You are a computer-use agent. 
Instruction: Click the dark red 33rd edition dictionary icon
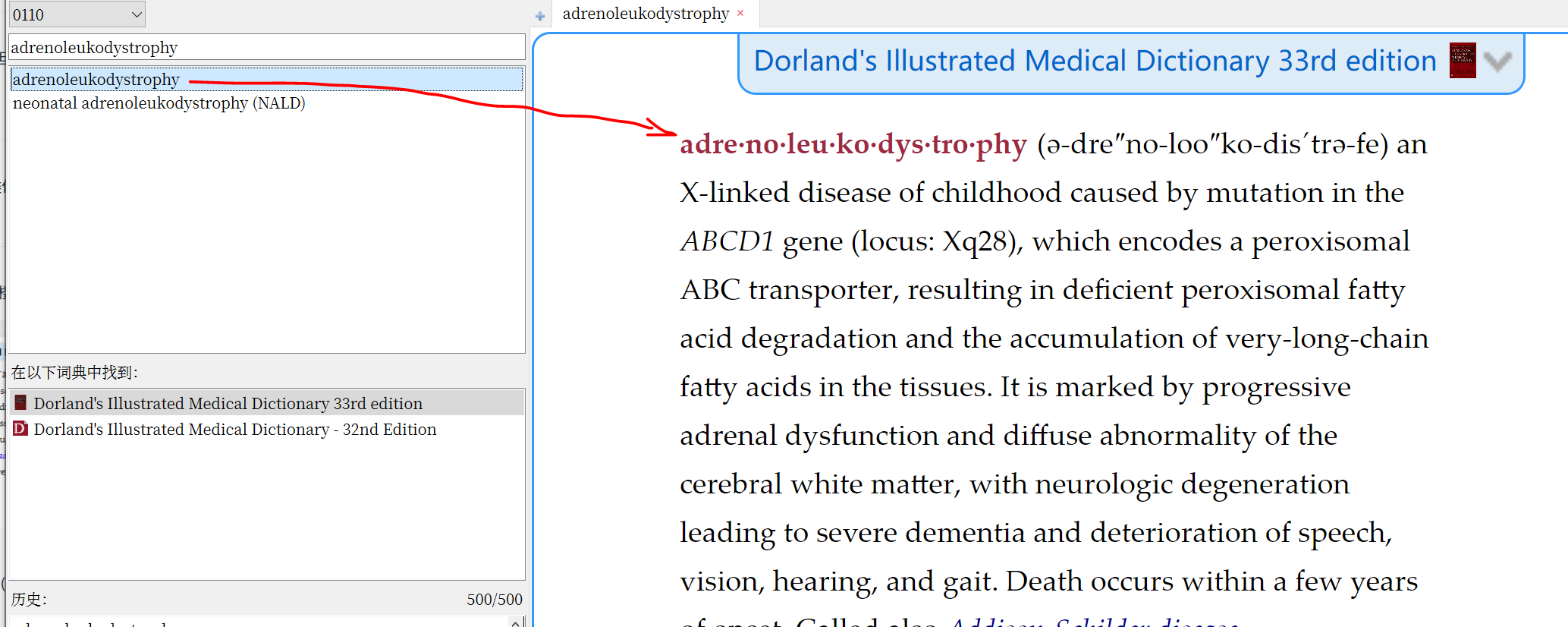pyautogui.click(x=20, y=403)
